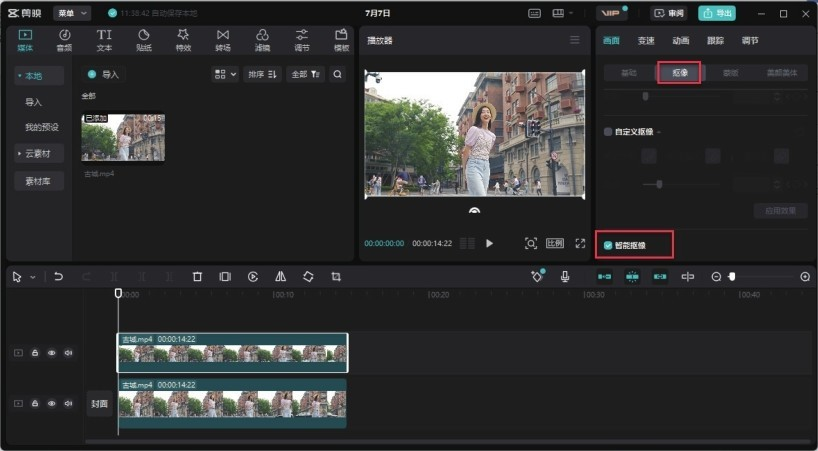The height and width of the screenshot is (451, 818).
Task: Expand the 云素材 section
Action: pos(39,153)
